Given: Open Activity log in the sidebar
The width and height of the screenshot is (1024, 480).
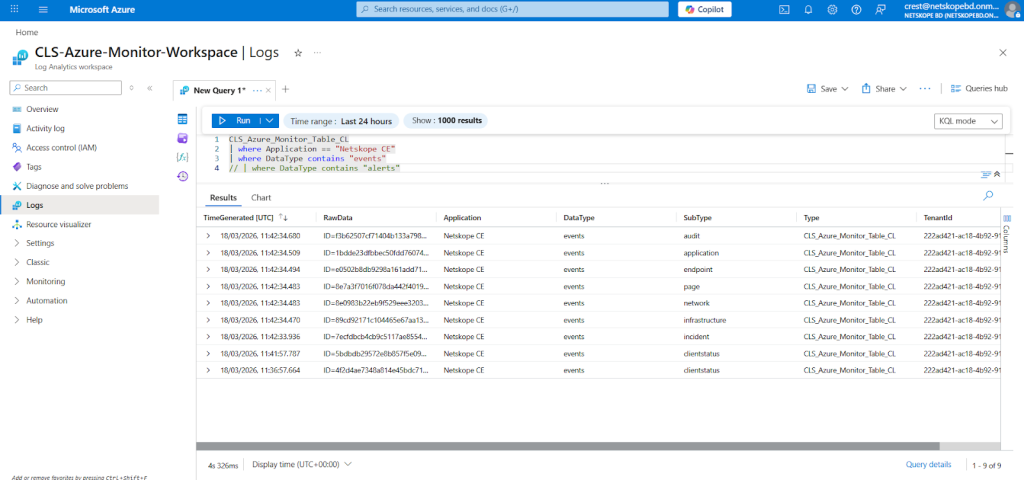Looking at the screenshot, I should 46,129.
